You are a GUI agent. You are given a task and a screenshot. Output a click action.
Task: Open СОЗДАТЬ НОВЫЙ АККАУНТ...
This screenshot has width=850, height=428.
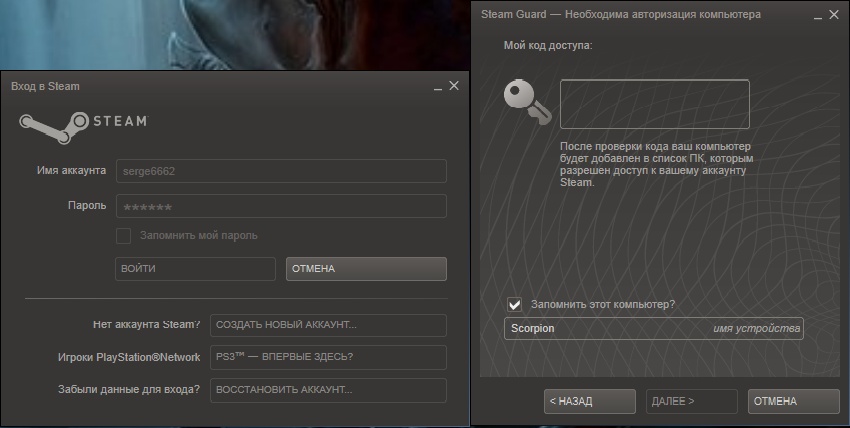pyautogui.click(x=329, y=325)
